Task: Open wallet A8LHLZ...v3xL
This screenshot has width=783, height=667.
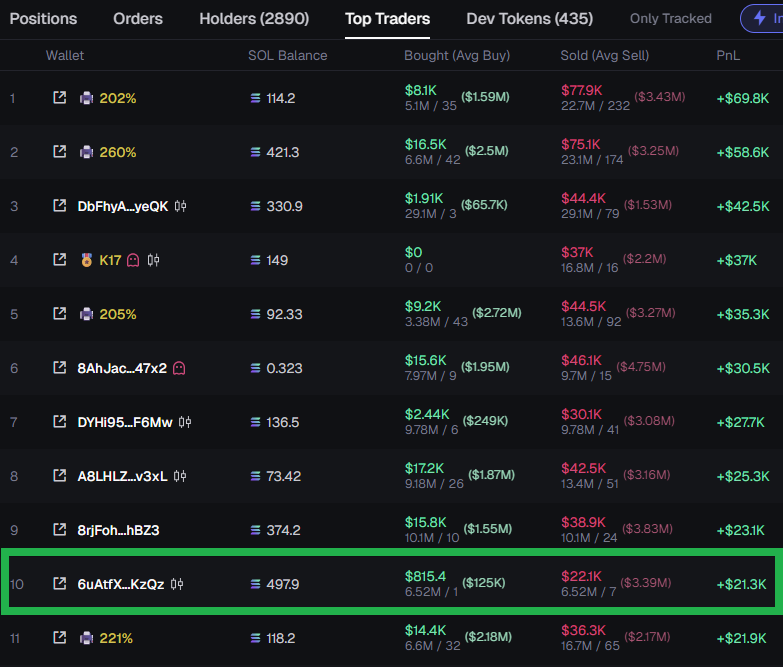Action: click(122, 476)
